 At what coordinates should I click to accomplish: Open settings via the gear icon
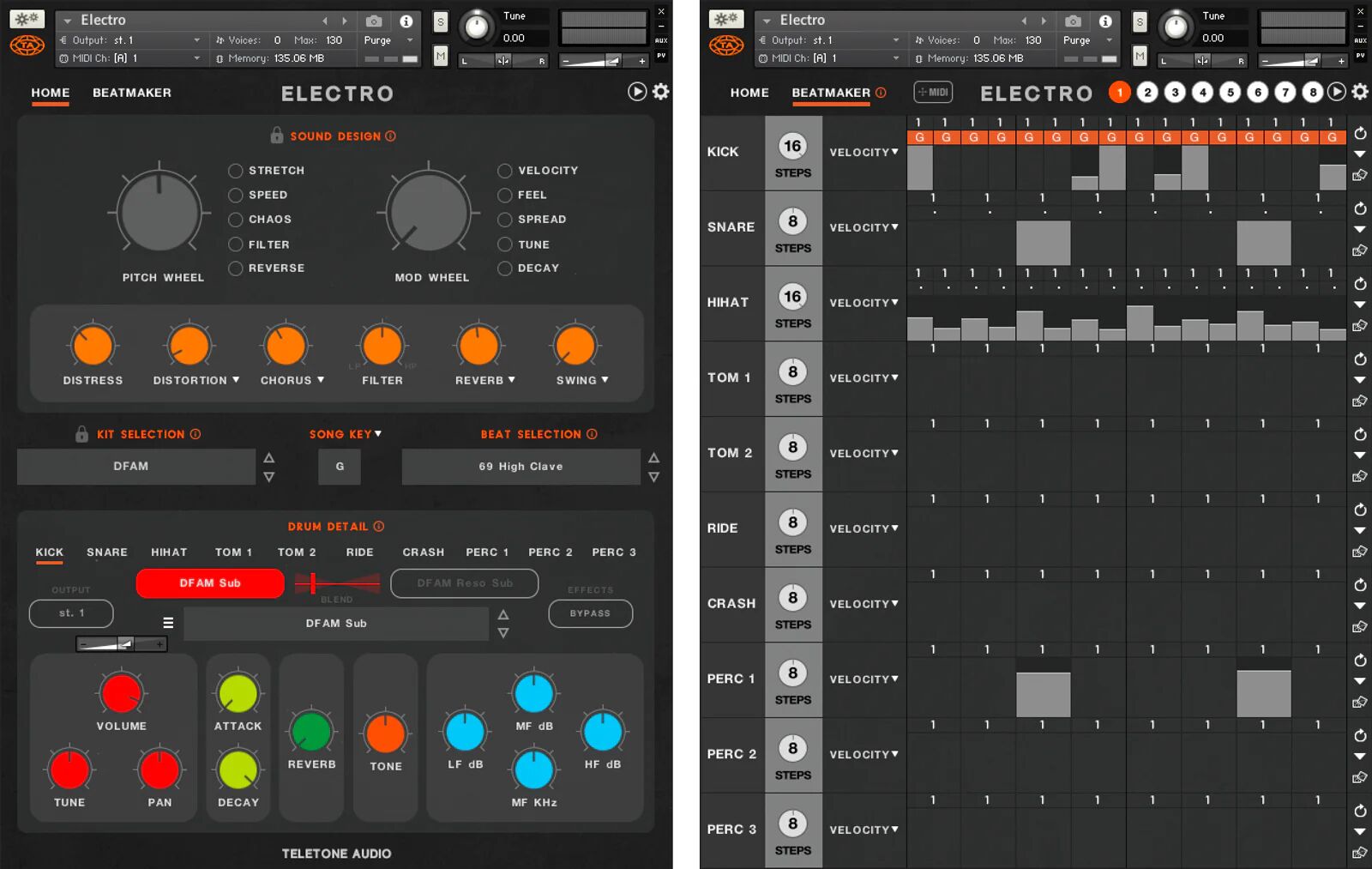pyautogui.click(x=659, y=92)
